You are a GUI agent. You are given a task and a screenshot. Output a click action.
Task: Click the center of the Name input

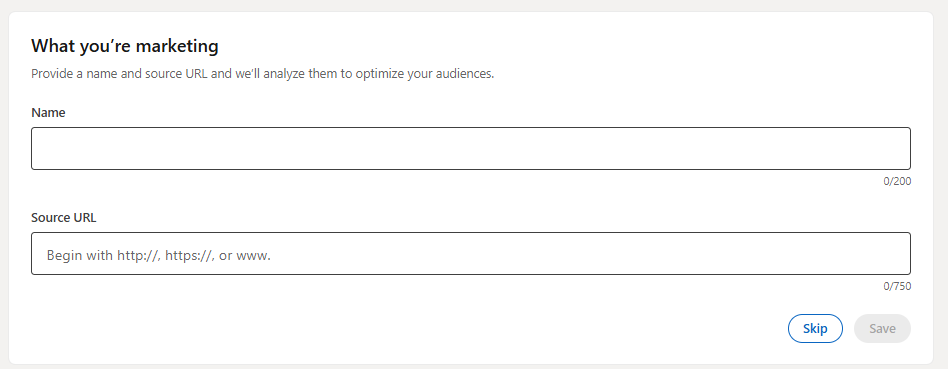point(470,148)
